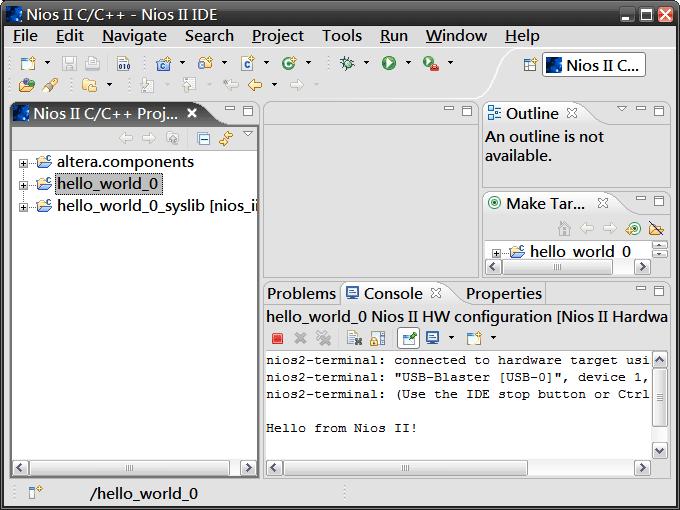Click the red Terminate console button
Viewport: 680px width, 510px height.
(x=278, y=338)
